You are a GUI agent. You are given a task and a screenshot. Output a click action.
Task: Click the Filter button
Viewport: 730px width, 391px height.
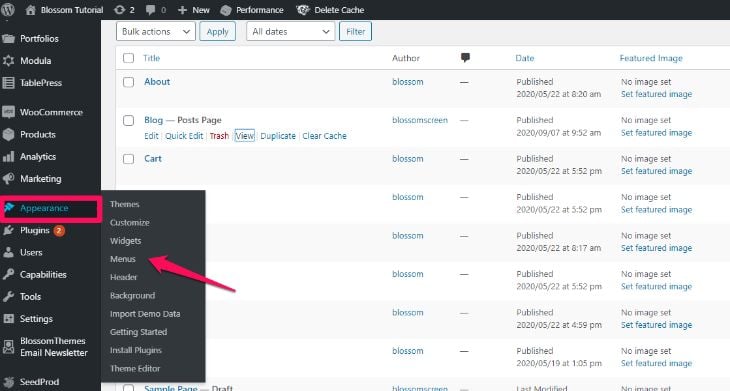point(355,32)
